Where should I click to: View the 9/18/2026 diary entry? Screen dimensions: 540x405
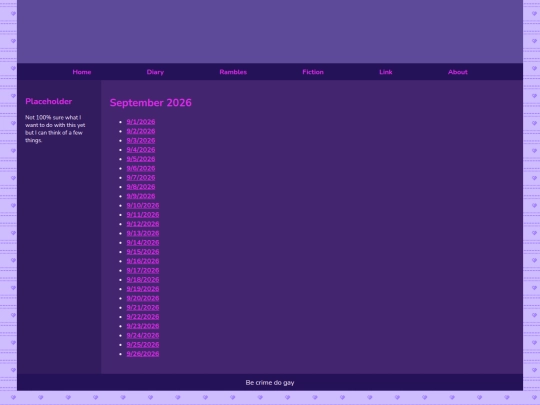click(x=143, y=280)
